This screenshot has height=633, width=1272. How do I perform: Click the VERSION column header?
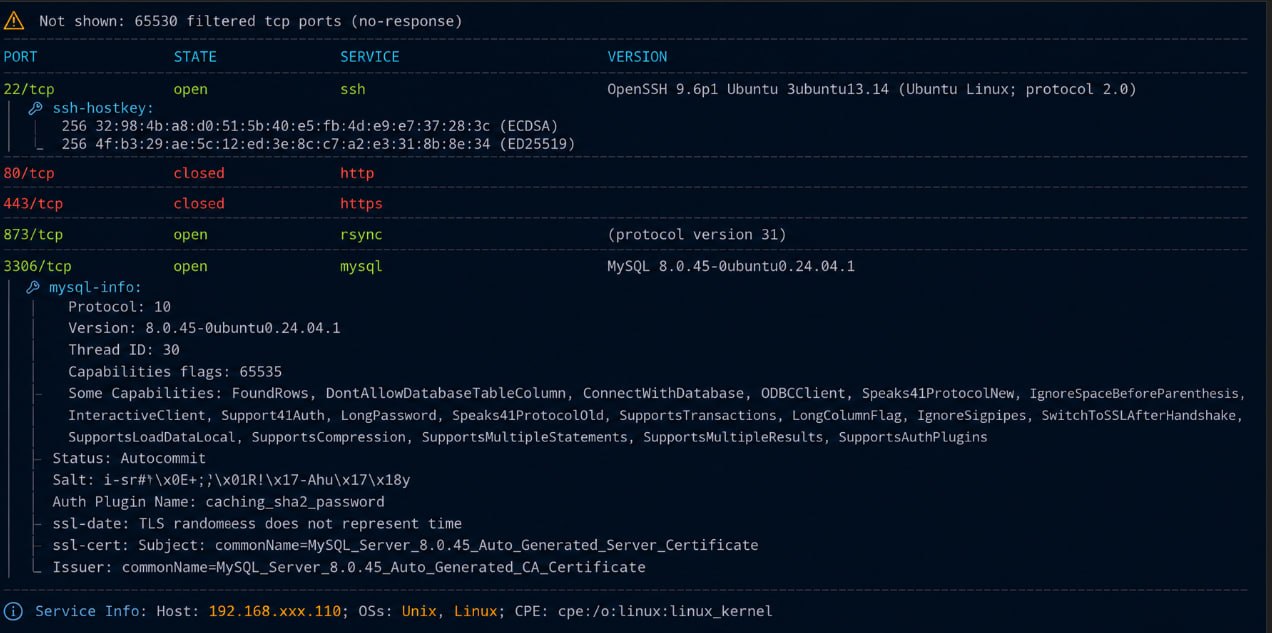click(637, 57)
